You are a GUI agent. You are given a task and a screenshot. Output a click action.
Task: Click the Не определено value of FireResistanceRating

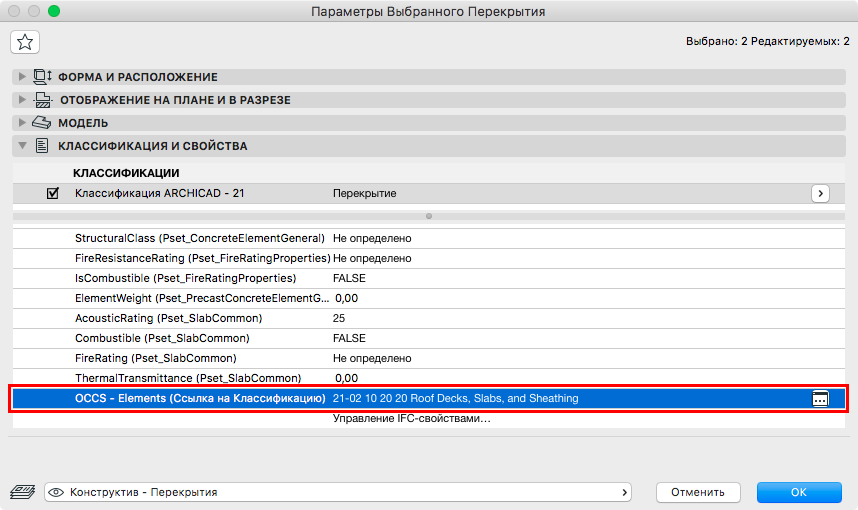click(x=372, y=258)
